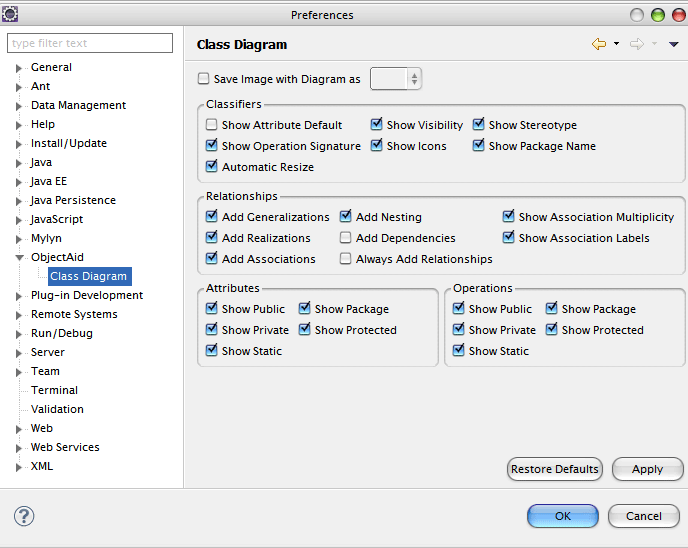
Task: Expand the Java EE tree node
Action: 19,182
